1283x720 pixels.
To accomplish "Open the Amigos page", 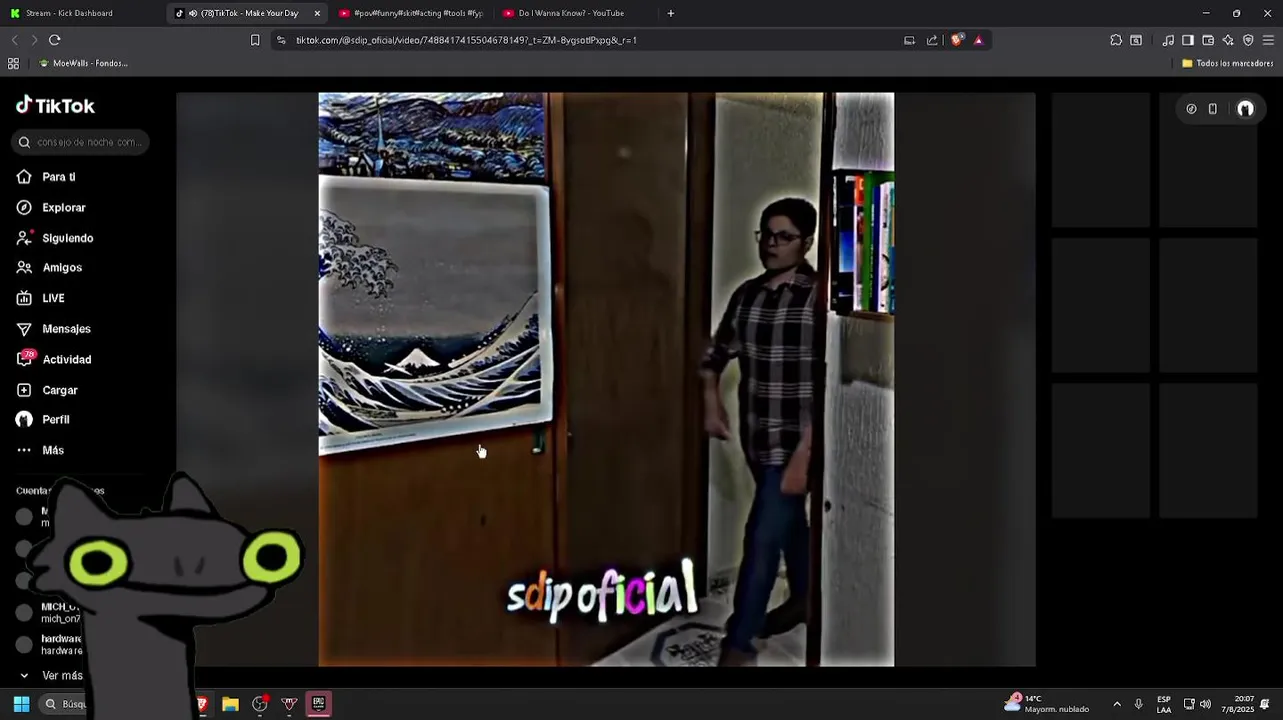I will click(49, 268).
